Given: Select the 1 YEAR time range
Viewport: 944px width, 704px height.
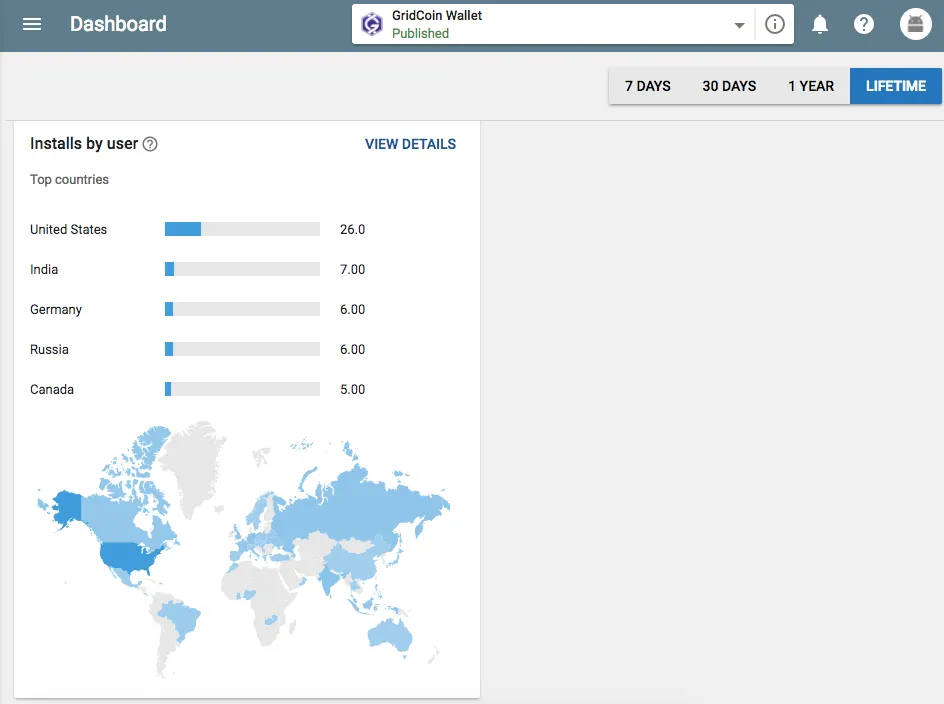Looking at the screenshot, I should point(811,86).
